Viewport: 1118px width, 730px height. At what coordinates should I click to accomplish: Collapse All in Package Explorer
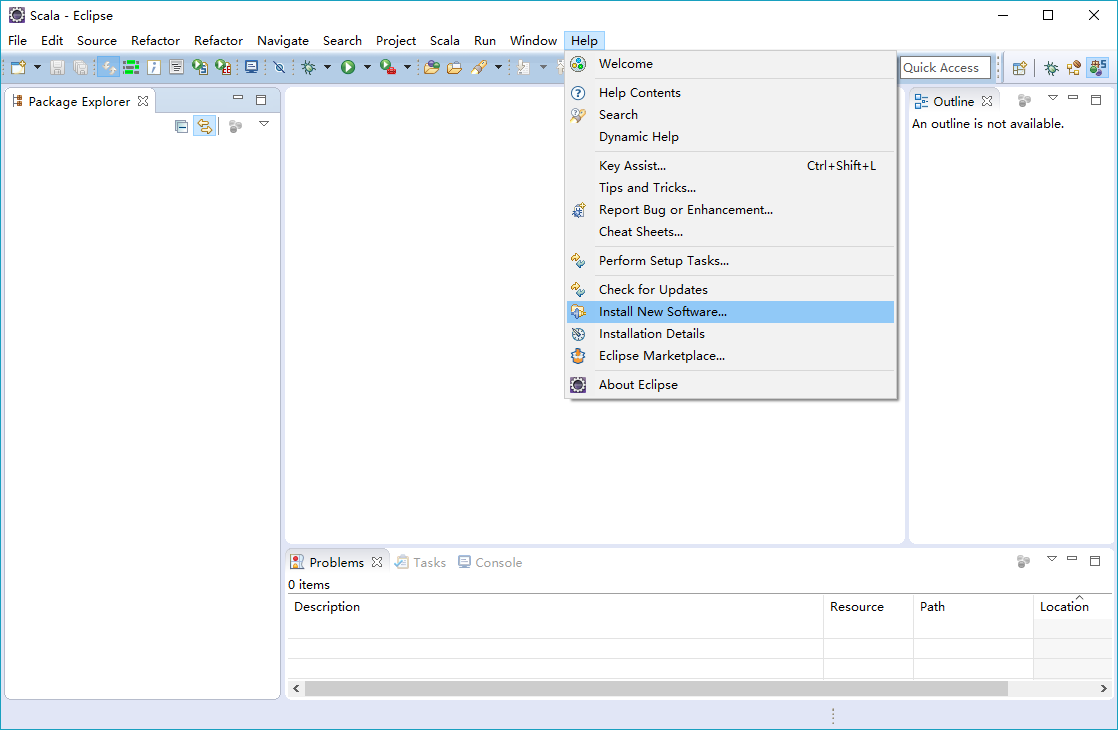[181, 126]
